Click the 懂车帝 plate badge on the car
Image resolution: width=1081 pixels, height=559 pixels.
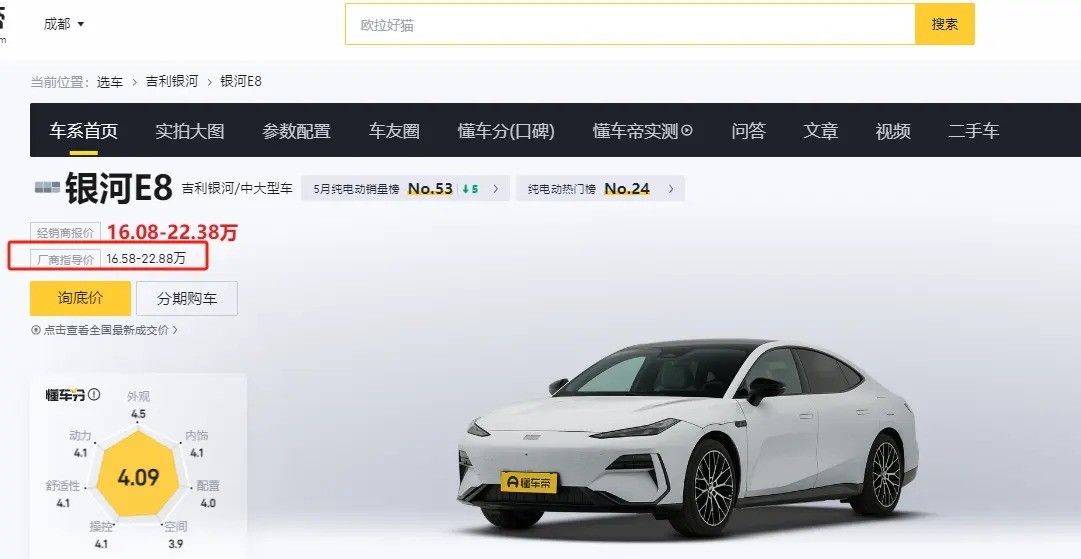click(x=529, y=482)
